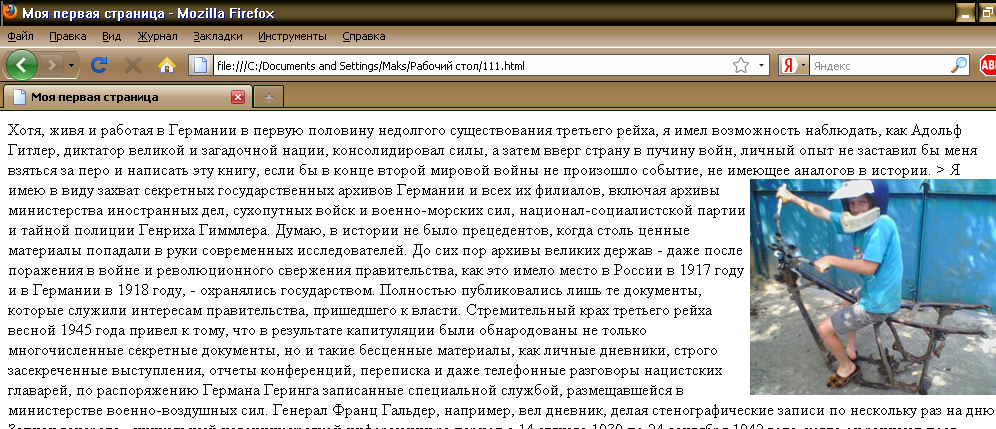This screenshot has height=429, width=996.
Task: Open the address bar history dropdown
Action: pos(761,65)
